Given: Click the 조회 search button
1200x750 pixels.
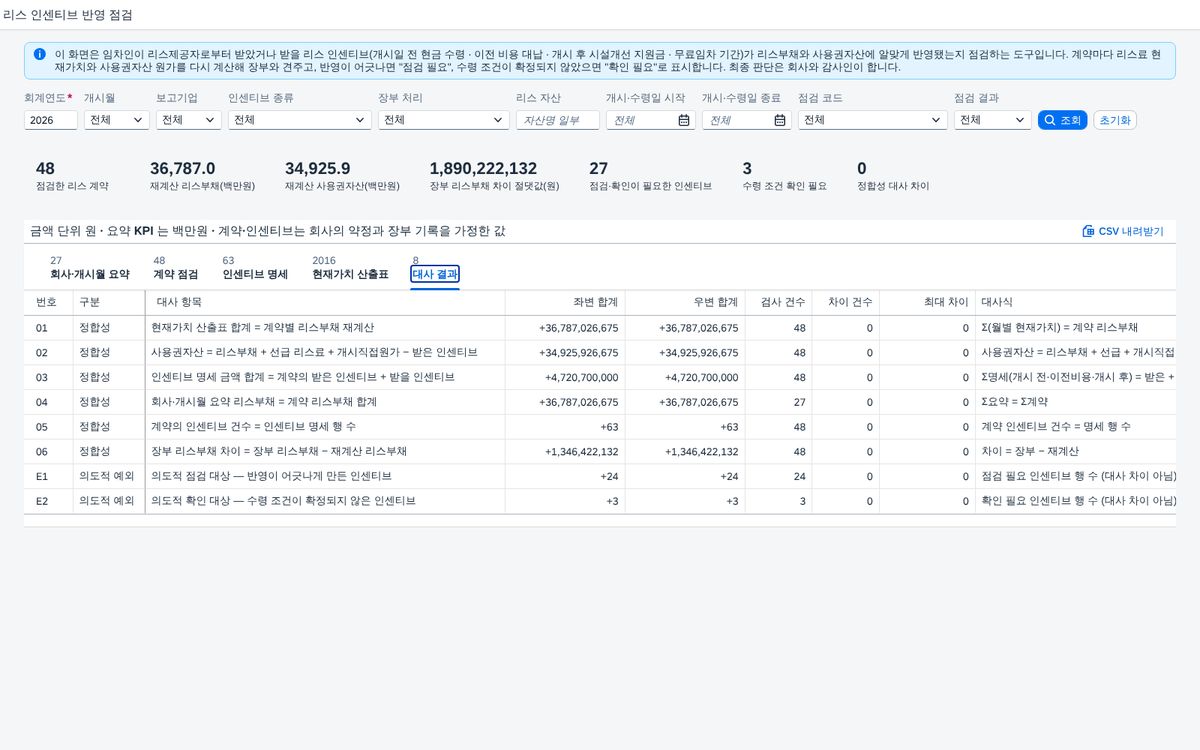Looking at the screenshot, I should [1062, 120].
